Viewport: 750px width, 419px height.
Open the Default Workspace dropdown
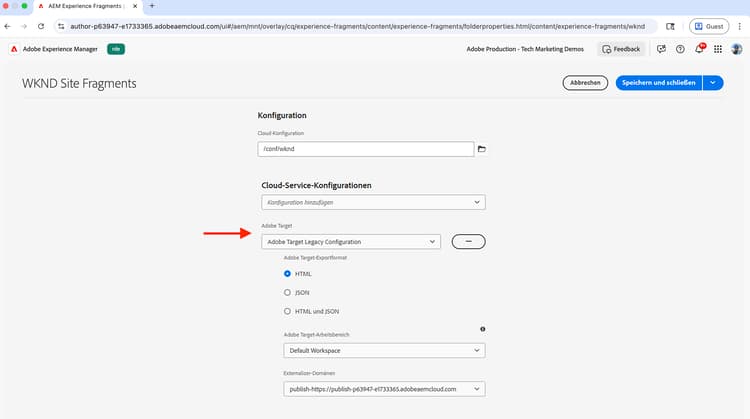point(384,350)
